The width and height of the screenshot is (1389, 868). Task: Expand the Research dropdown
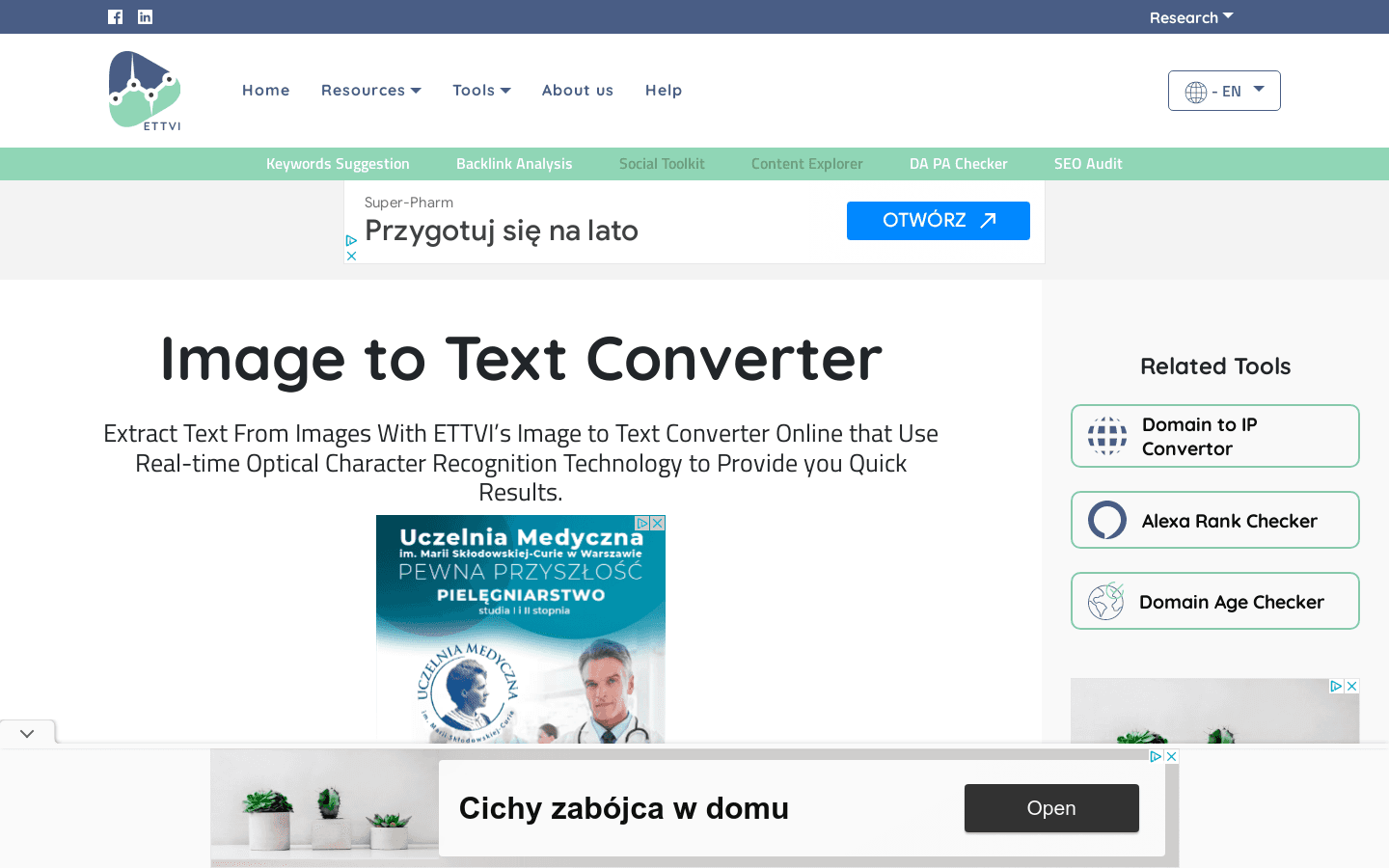1190,17
